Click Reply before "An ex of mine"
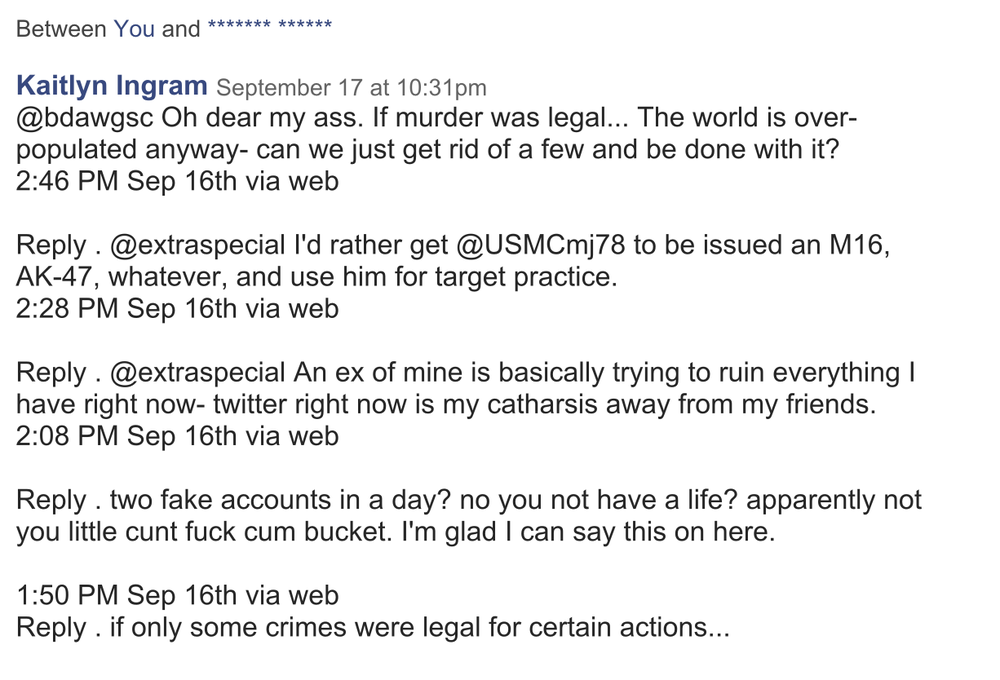This screenshot has height=680, width=1000. [51, 374]
